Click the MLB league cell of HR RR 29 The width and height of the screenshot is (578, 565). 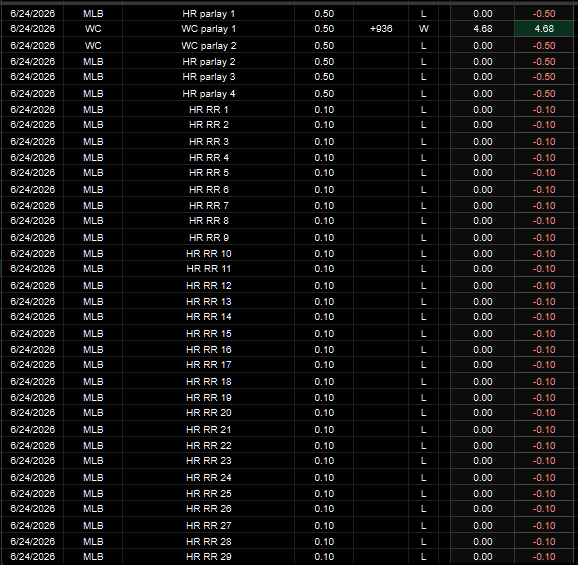point(93,557)
